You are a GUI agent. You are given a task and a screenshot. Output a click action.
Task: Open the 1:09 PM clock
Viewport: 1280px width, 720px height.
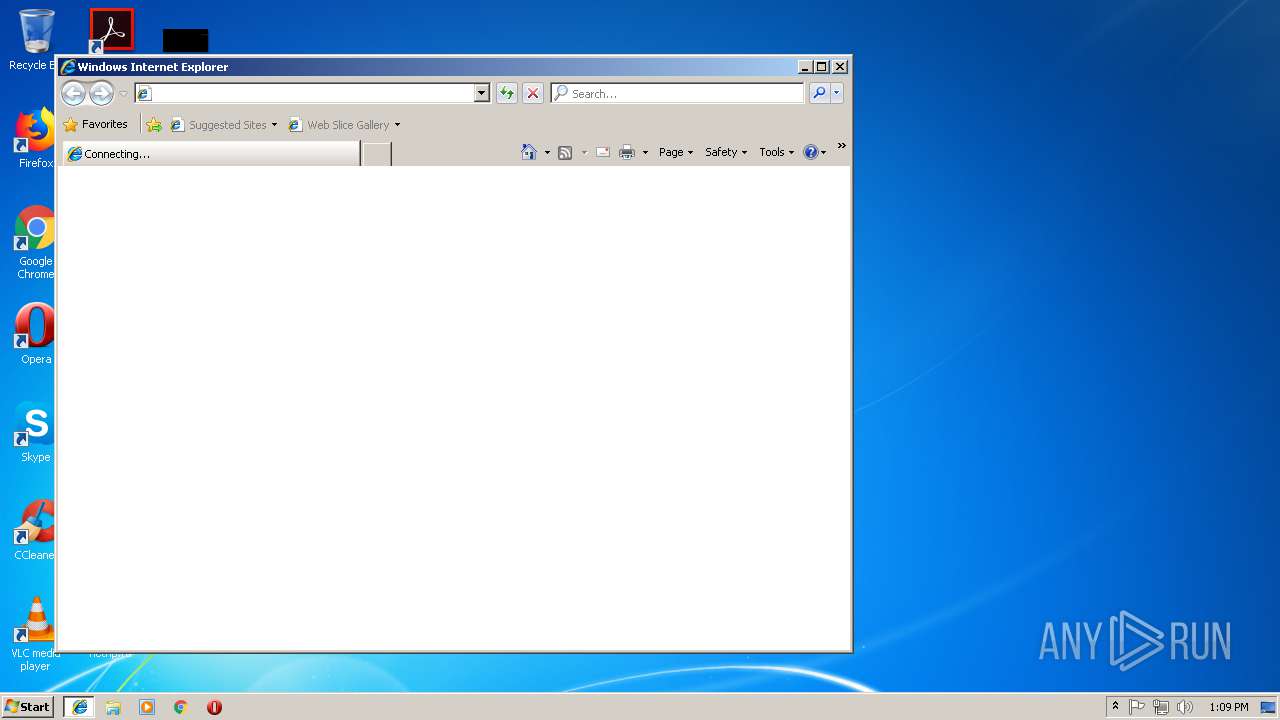(1228, 707)
